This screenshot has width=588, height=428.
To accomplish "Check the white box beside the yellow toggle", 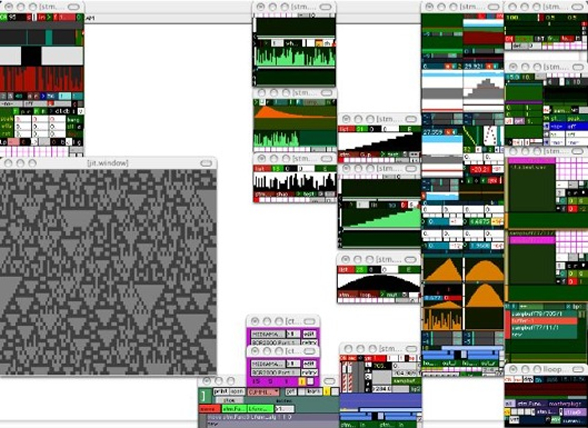I will [x=310, y=381].
